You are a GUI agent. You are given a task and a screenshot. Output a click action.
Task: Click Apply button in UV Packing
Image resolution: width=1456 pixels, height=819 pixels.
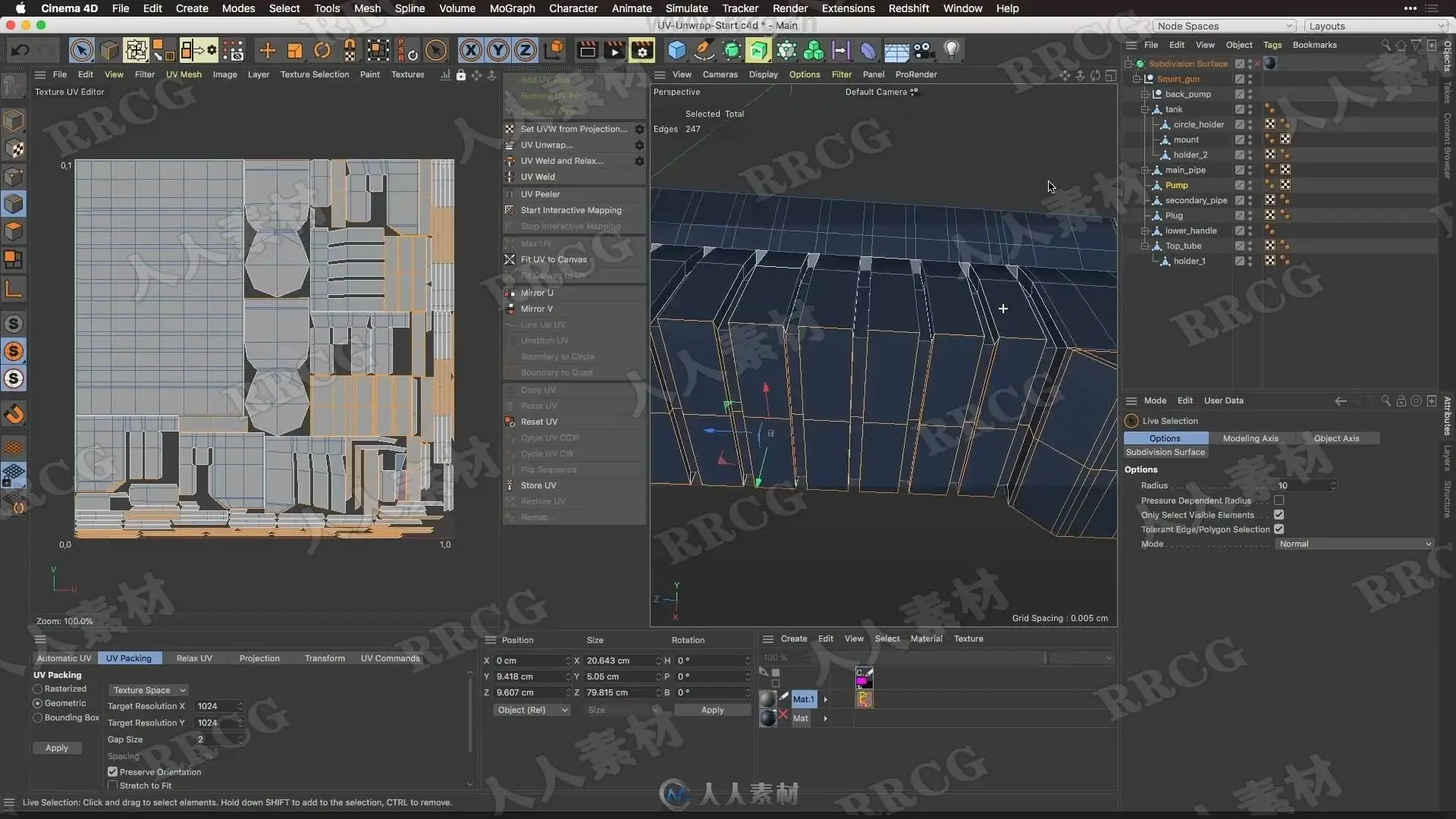[x=57, y=748]
